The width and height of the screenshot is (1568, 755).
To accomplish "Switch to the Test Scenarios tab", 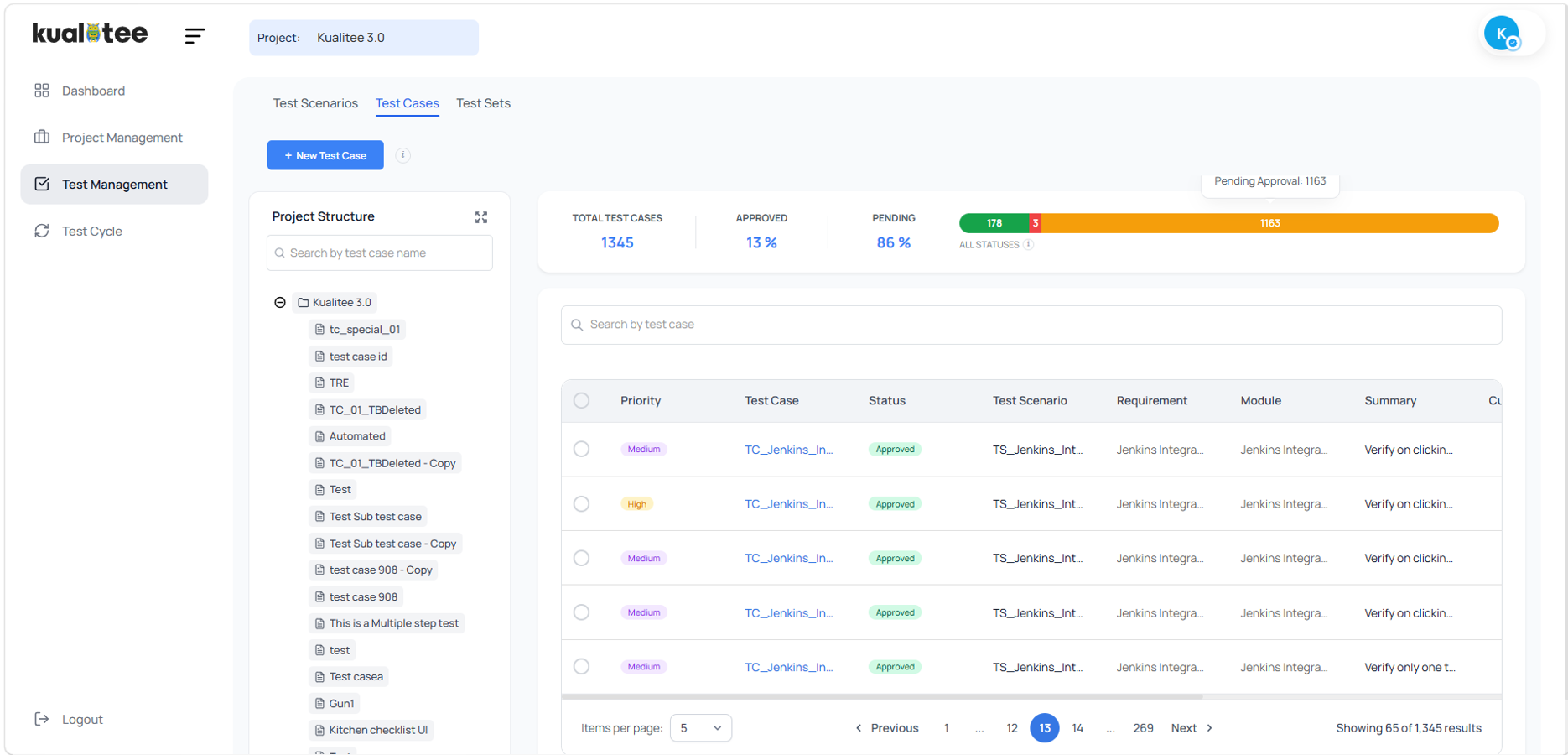I will point(315,103).
